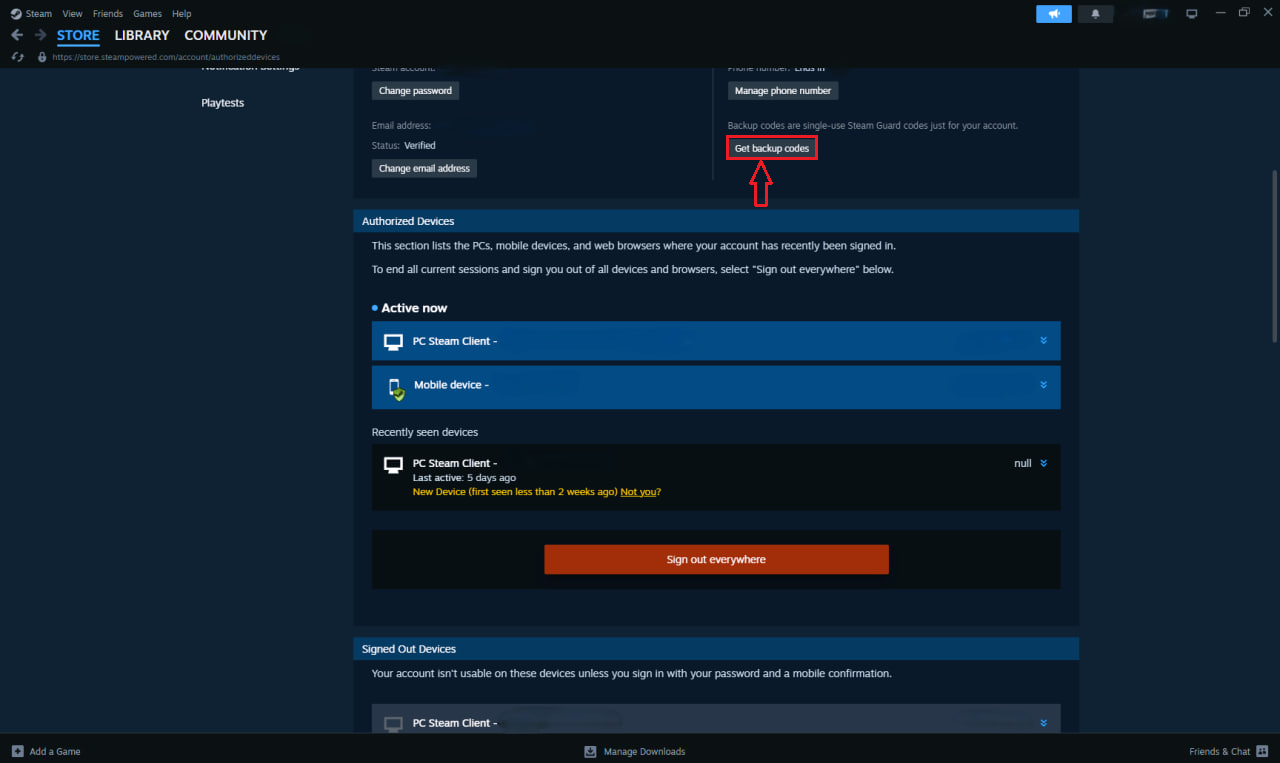Open Playtests in the left sidebar
Screen dimensions: 1280x763
222,103
